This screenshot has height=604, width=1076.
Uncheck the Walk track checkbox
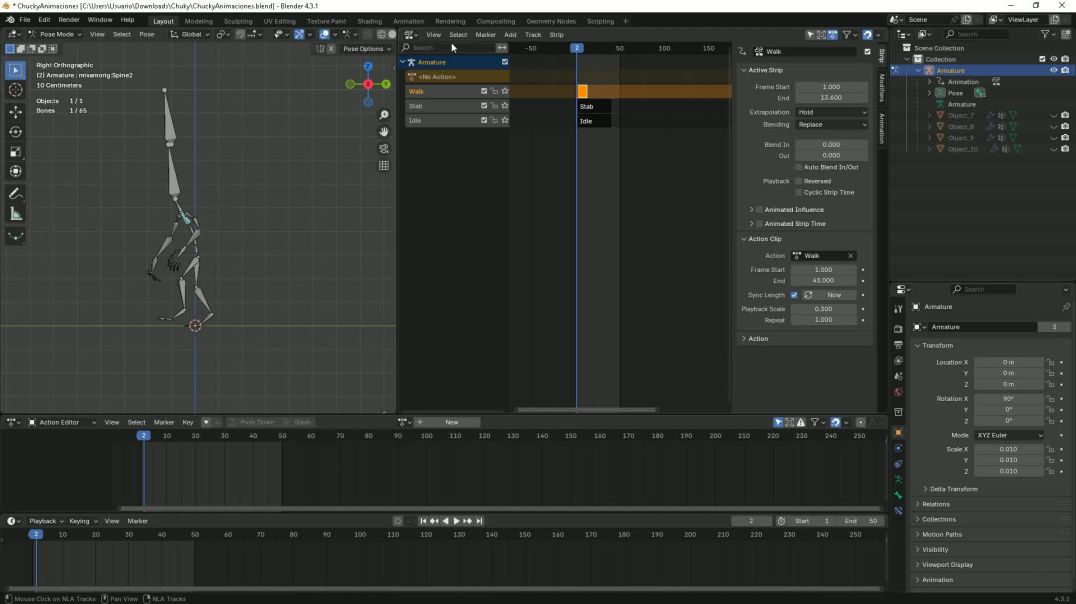pyautogui.click(x=484, y=91)
